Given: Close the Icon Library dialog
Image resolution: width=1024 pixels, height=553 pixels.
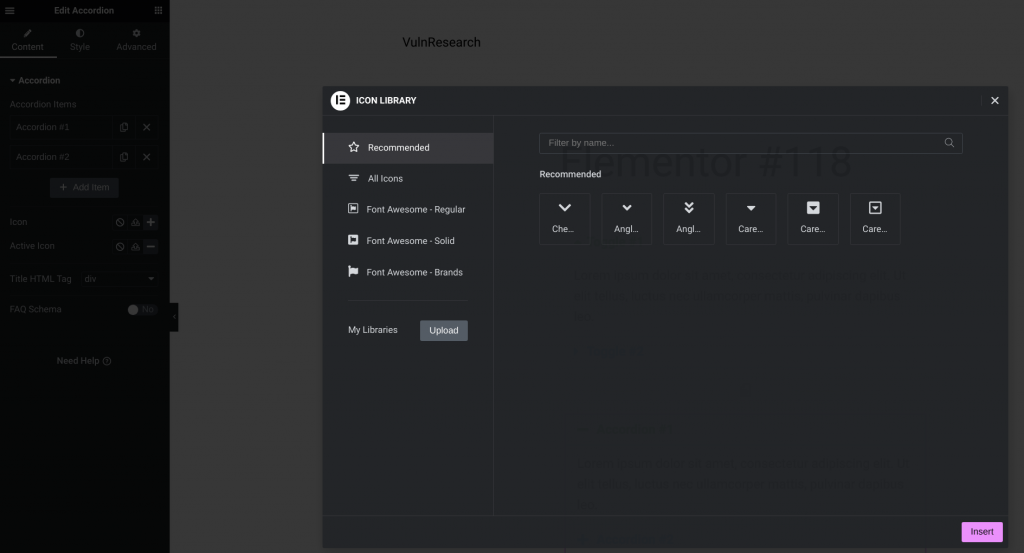Looking at the screenshot, I should coord(995,101).
